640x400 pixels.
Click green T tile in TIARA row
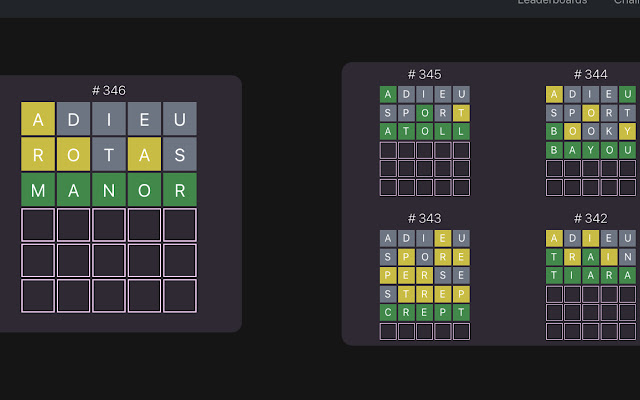tap(554, 275)
